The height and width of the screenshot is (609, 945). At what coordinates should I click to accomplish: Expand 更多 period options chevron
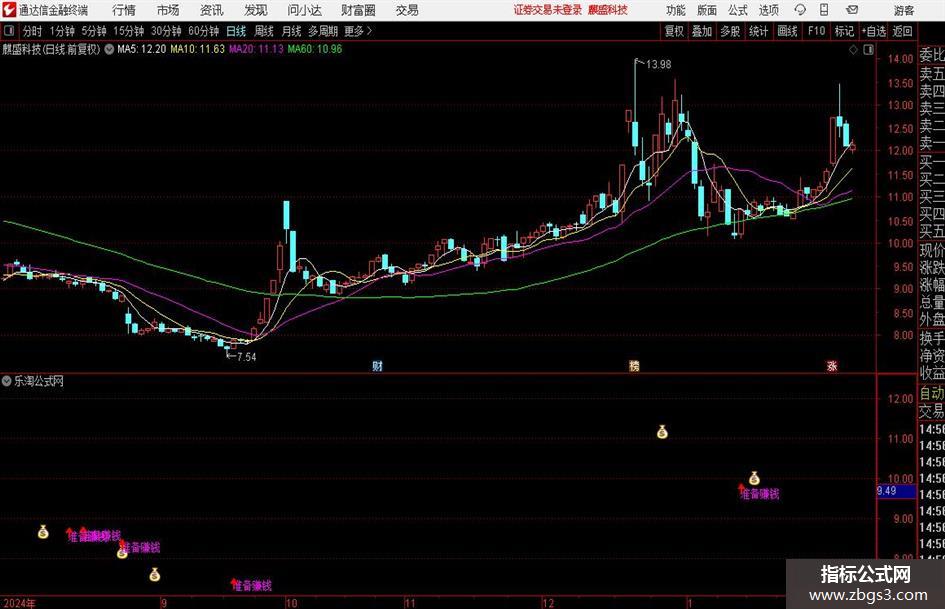coord(369,31)
